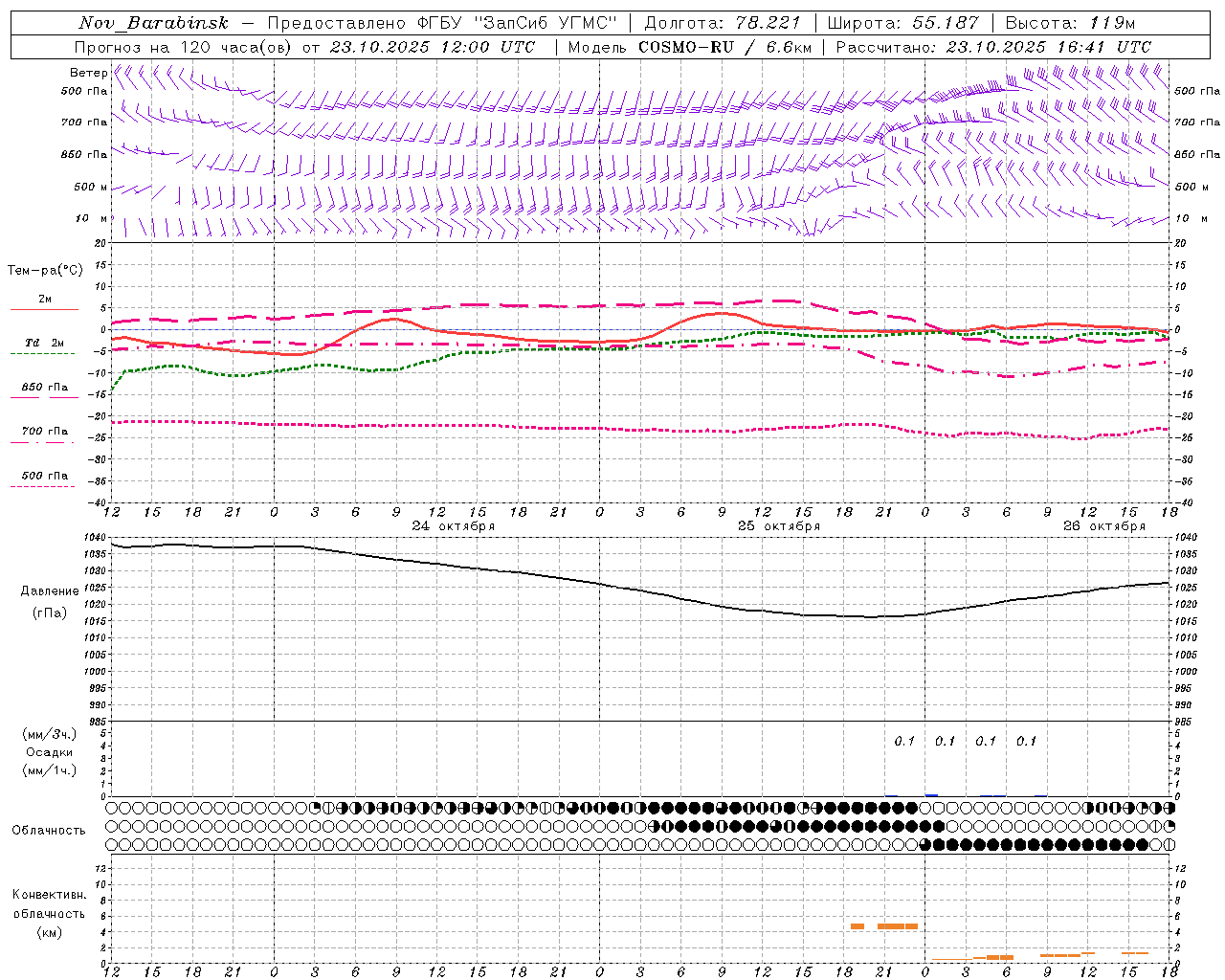Image resolution: width=1225 pixels, height=980 pixels.
Task: Click the 12 value on the left convective cloud axis
Action: point(101,869)
